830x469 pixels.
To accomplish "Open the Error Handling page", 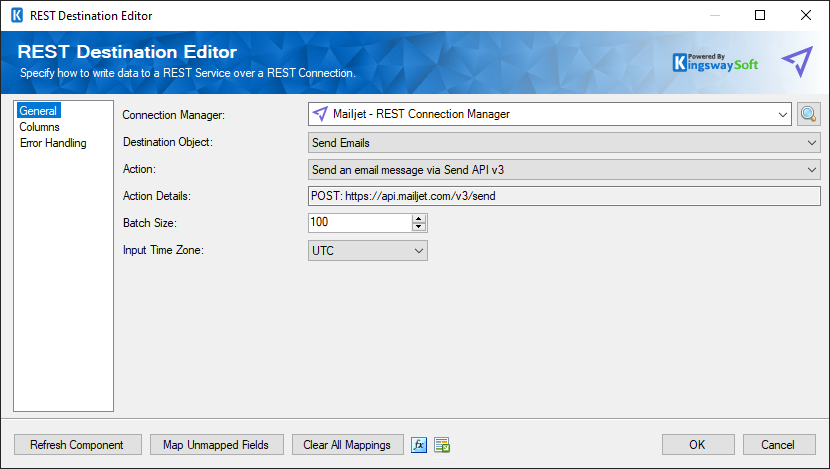I will click(x=53, y=143).
